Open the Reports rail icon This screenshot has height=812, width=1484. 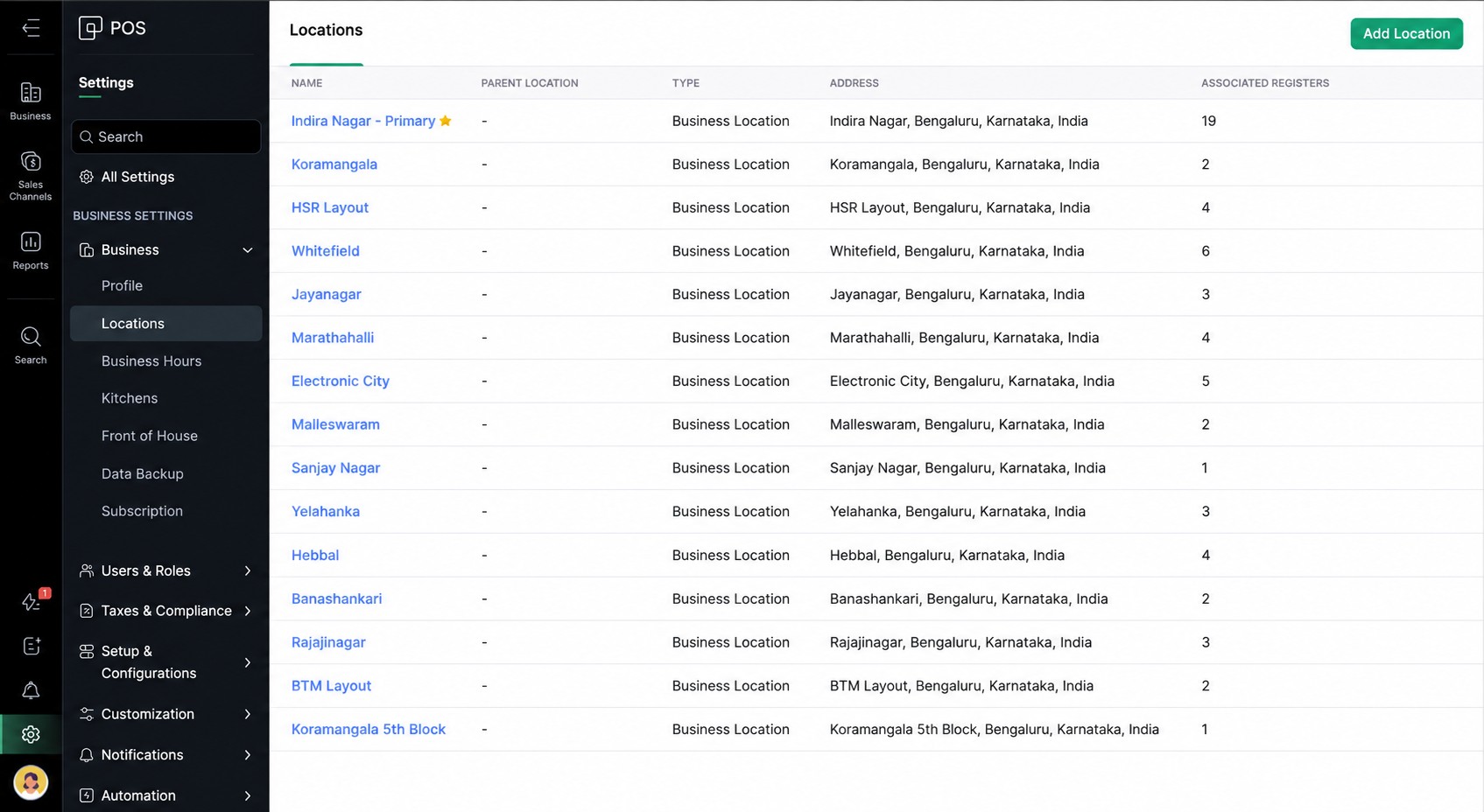pyautogui.click(x=31, y=251)
